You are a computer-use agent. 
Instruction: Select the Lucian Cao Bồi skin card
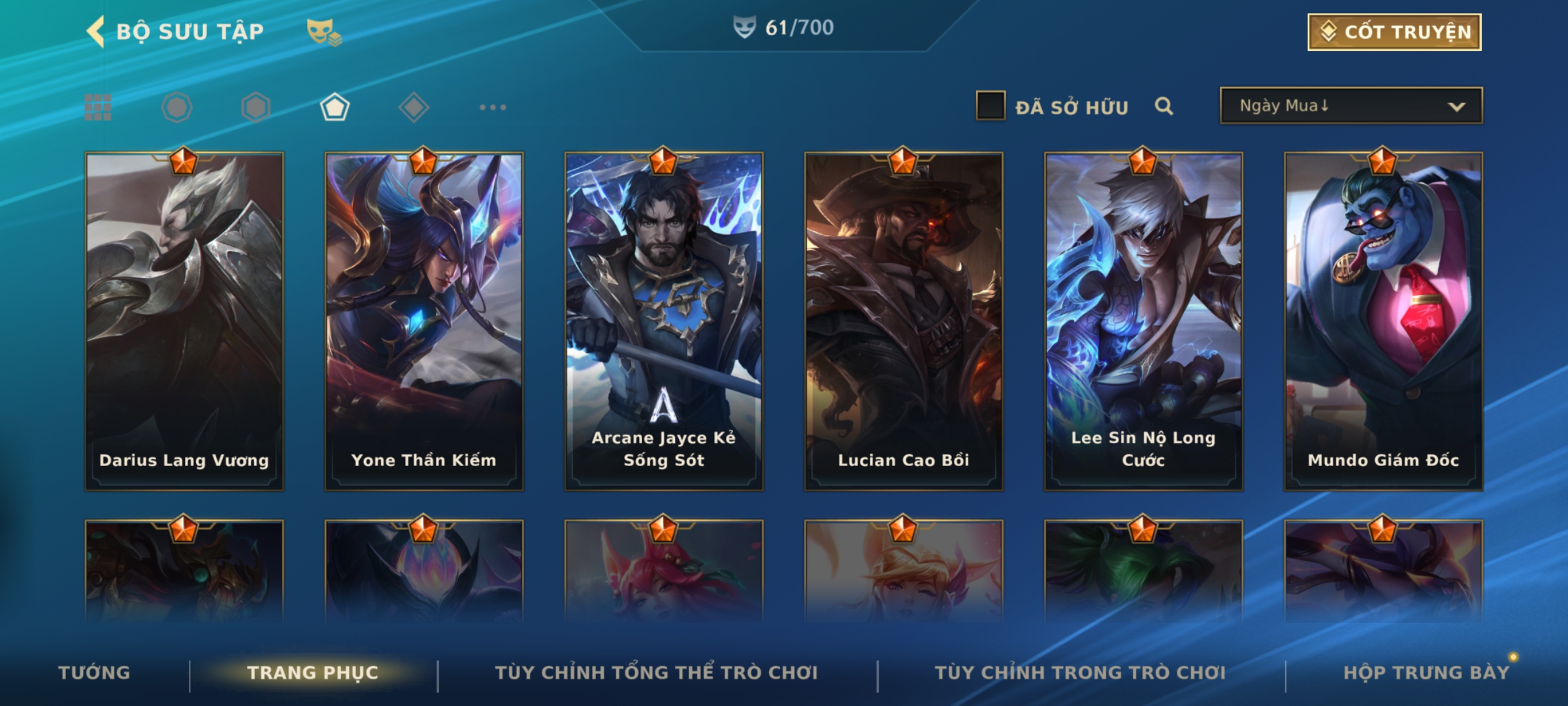(x=904, y=321)
